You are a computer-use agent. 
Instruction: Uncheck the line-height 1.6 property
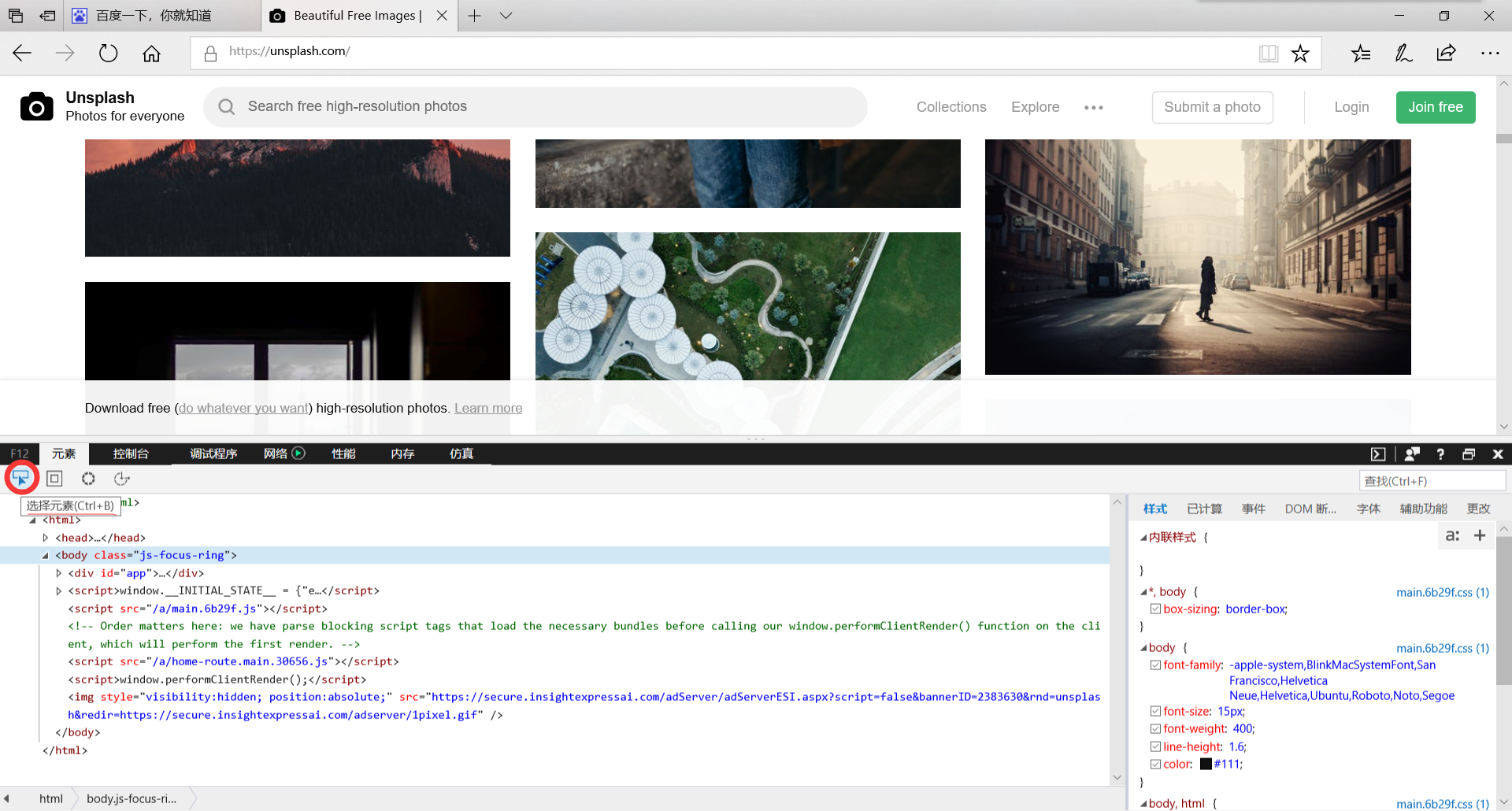pyautogui.click(x=1155, y=746)
